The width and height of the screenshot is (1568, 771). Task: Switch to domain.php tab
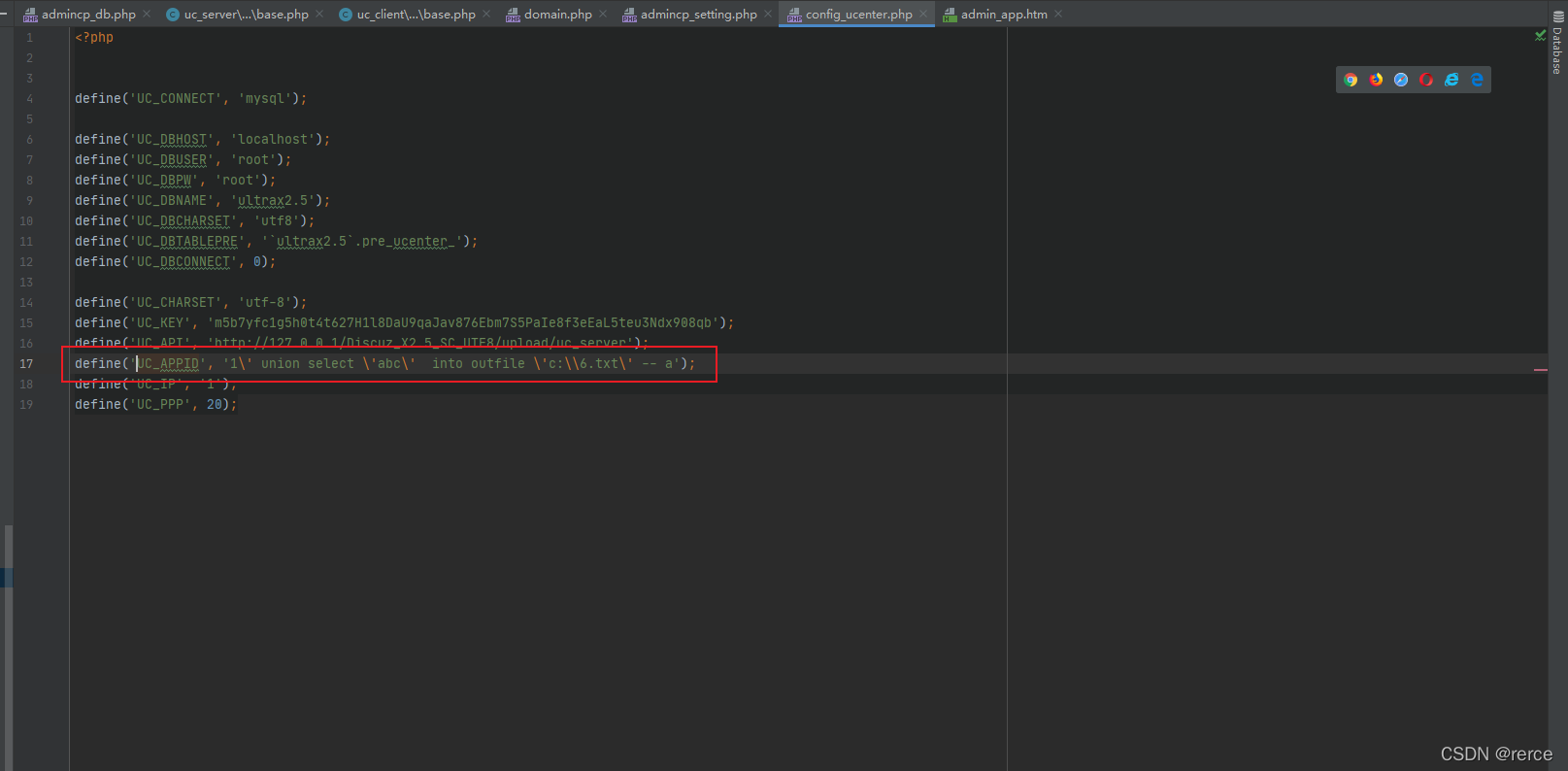(557, 14)
